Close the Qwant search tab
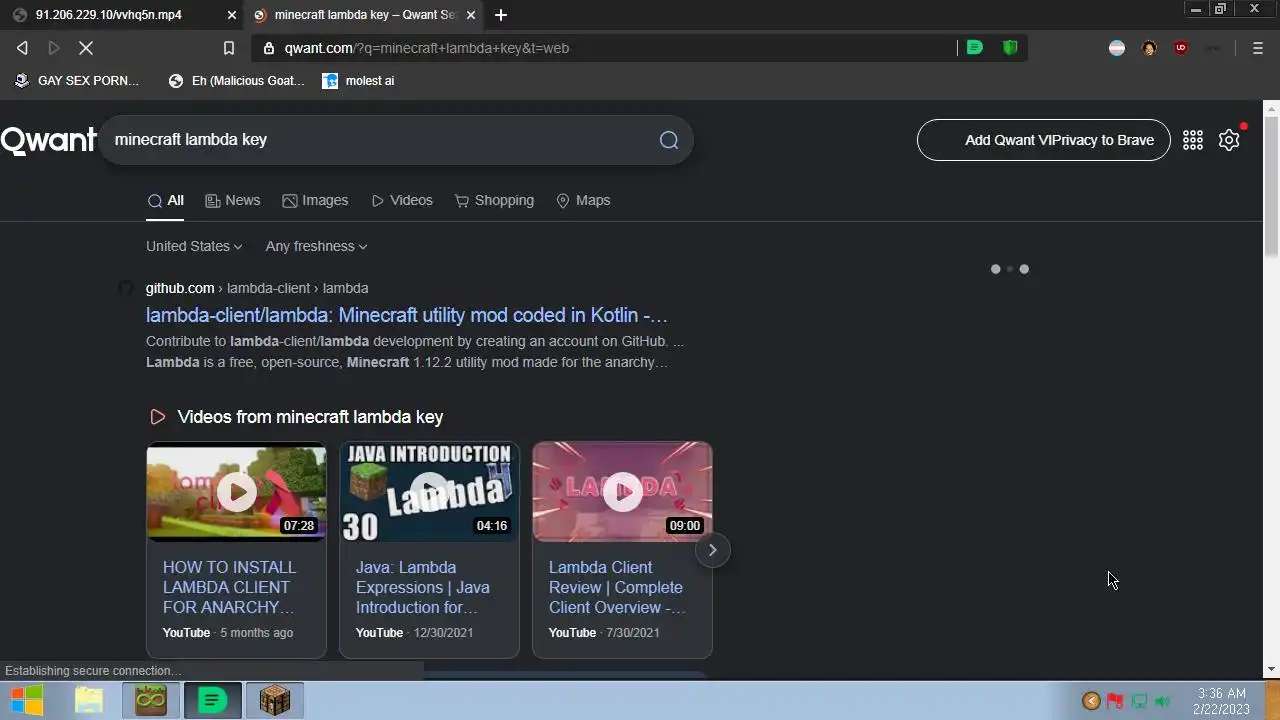The height and width of the screenshot is (720, 1280). tap(470, 15)
